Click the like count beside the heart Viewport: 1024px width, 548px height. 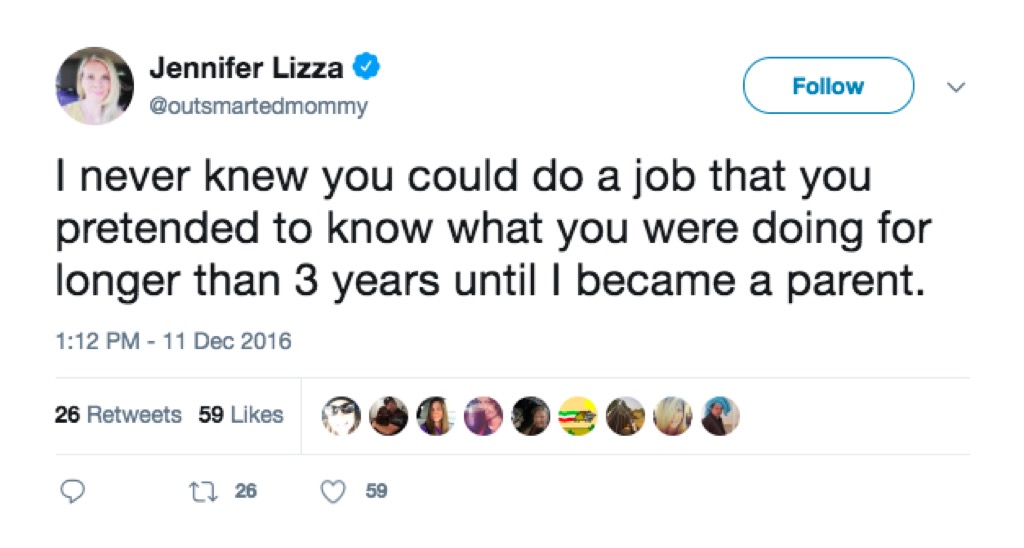(x=376, y=491)
